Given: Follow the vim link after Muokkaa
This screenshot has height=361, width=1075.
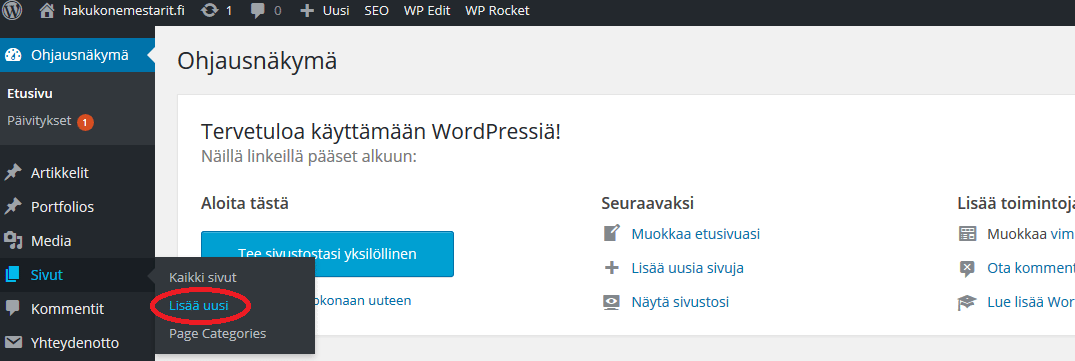Looking at the screenshot, I should pyautogui.click(x=1063, y=234).
